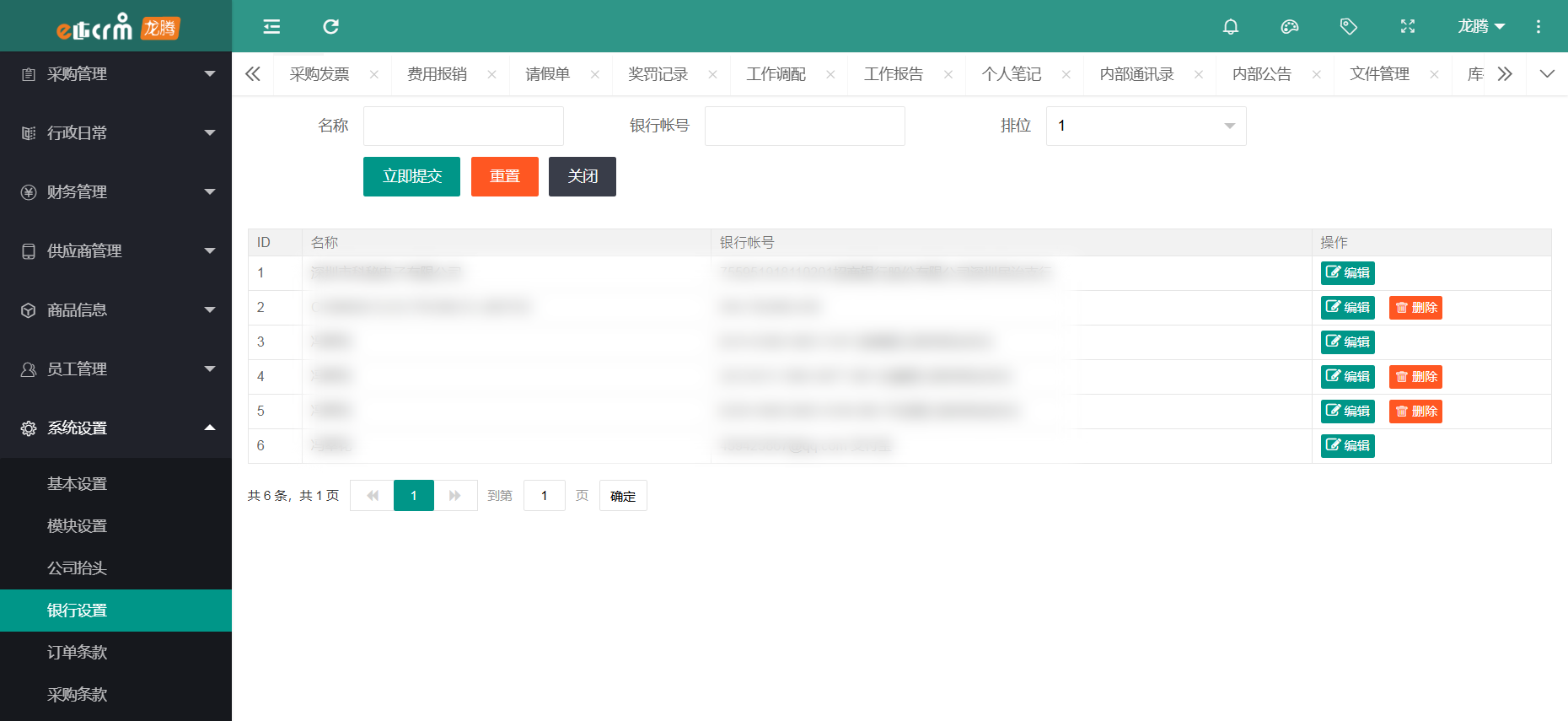The height and width of the screenshot is (721, 1568).
Task: Click the notification bell icon
Action: (x=1230, y=27)
